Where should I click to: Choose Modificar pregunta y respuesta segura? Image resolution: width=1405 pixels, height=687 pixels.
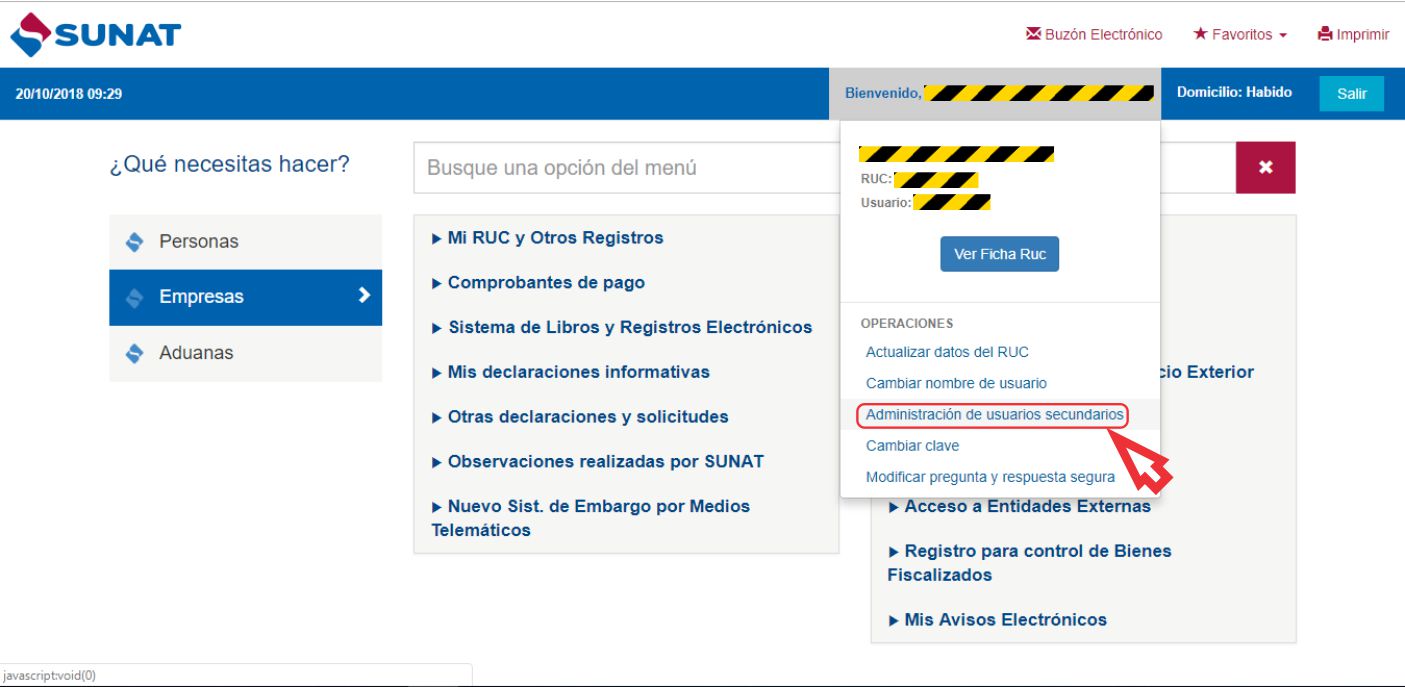pos(990,477)
